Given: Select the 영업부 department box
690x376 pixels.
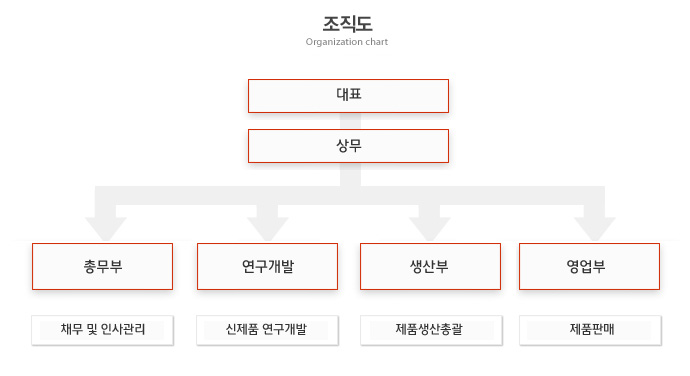Looking at the screenshot, I should 589,266.
